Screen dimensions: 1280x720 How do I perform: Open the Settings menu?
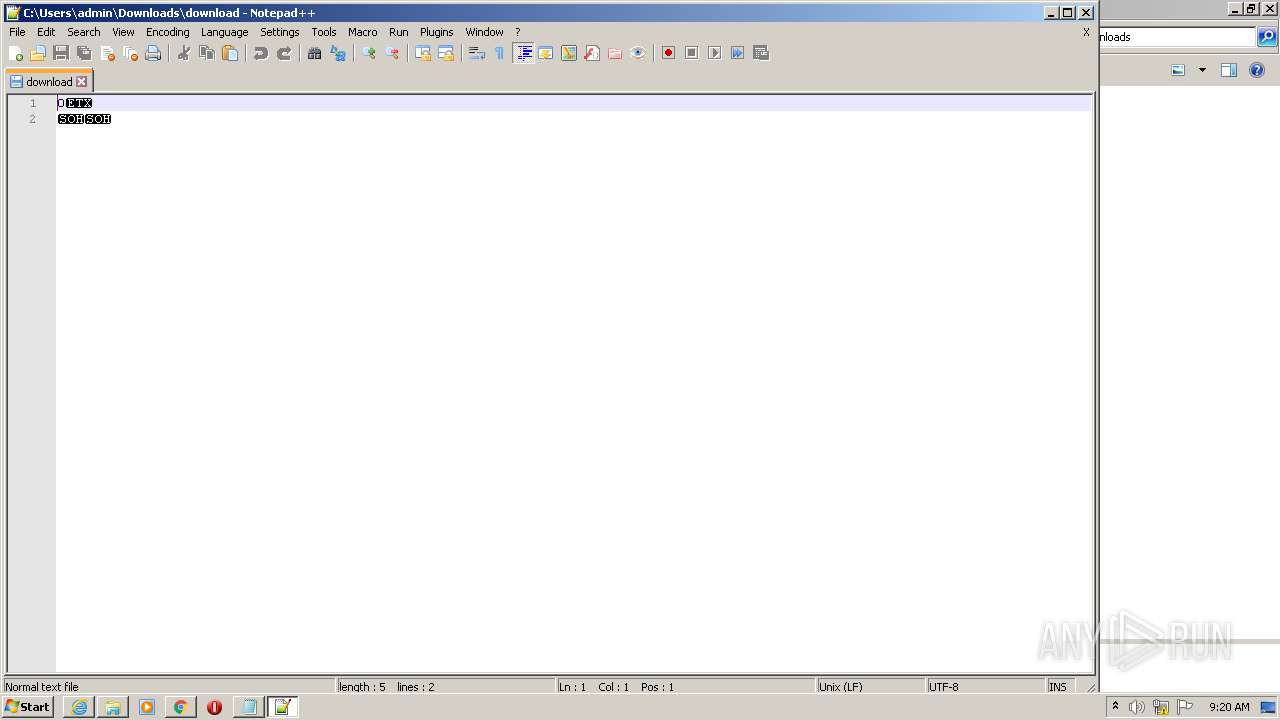point(280,32)
